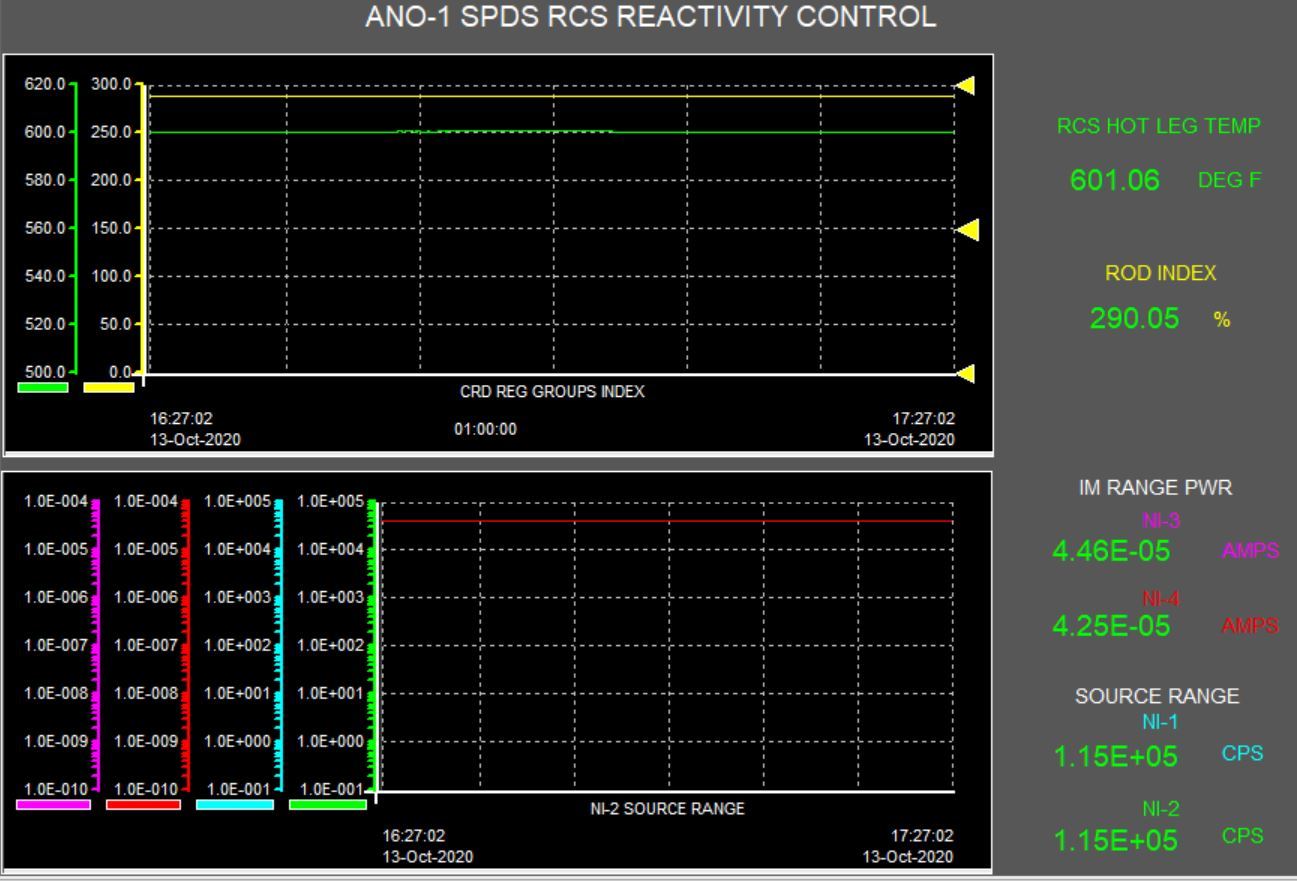Image resolution: width=1297 pixels, height=881 pixels.
Task: Click the red NI trend line in lower chart
Action: tap(667, 521)
